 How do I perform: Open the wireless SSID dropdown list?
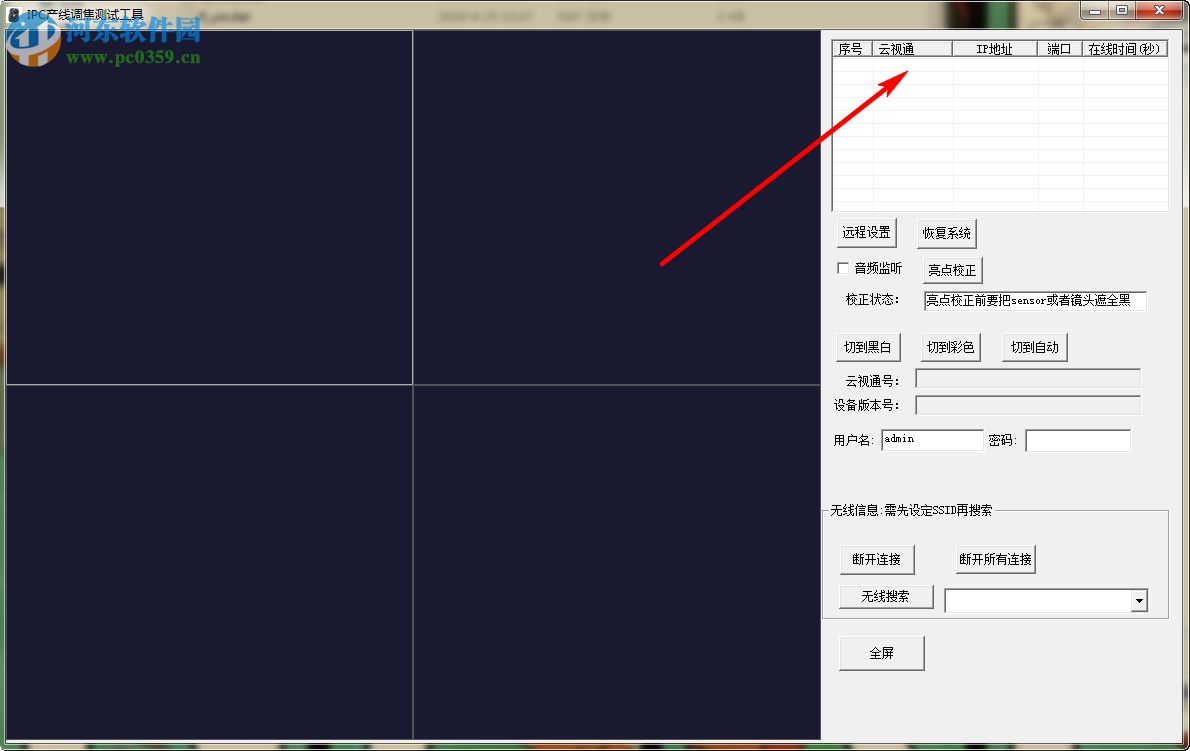[x=1138, y=600]
